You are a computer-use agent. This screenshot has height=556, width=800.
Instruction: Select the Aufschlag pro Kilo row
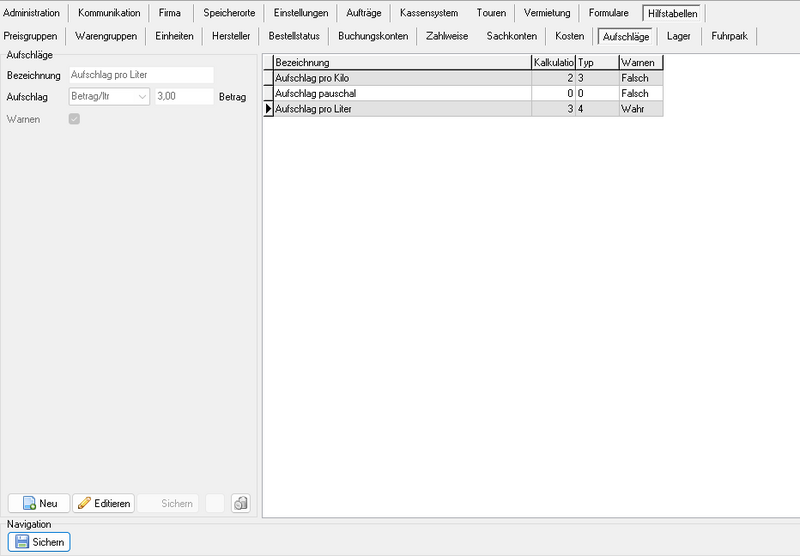pyautogui.click(x=400, y=77)
